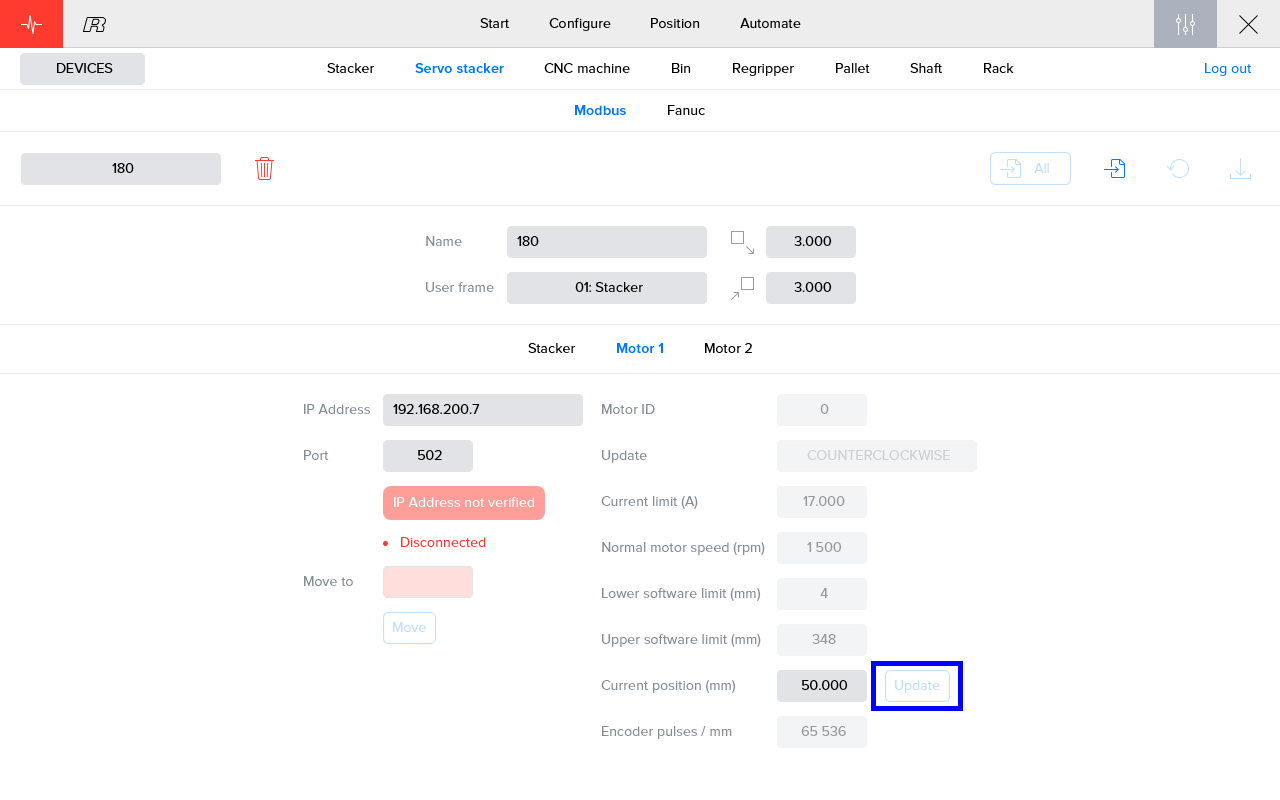Edit the Name field containing 180

(x=607, y=242)
